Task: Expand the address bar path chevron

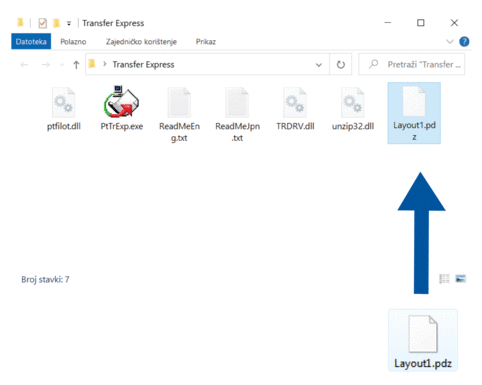Action: click(105, 64)
